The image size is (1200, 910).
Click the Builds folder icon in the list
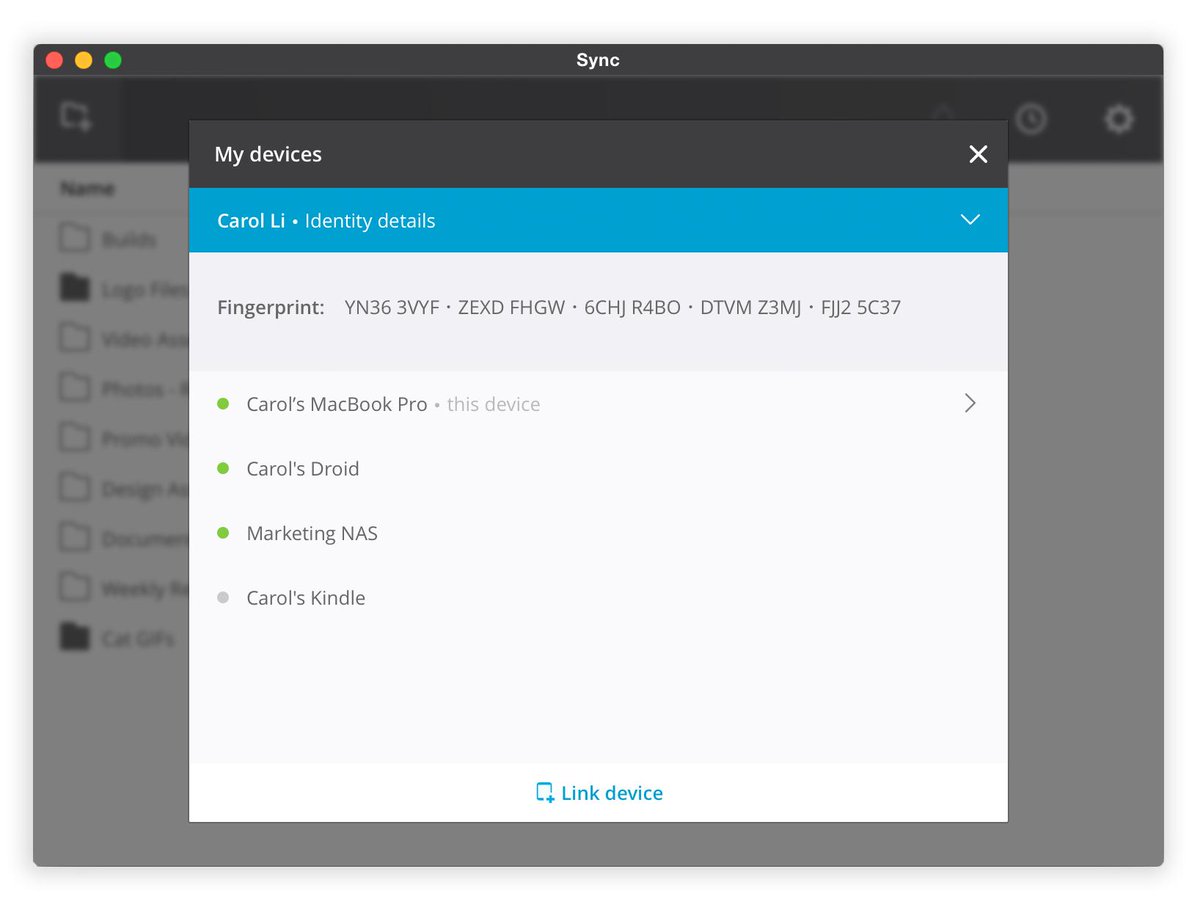[x=74, y=238]
